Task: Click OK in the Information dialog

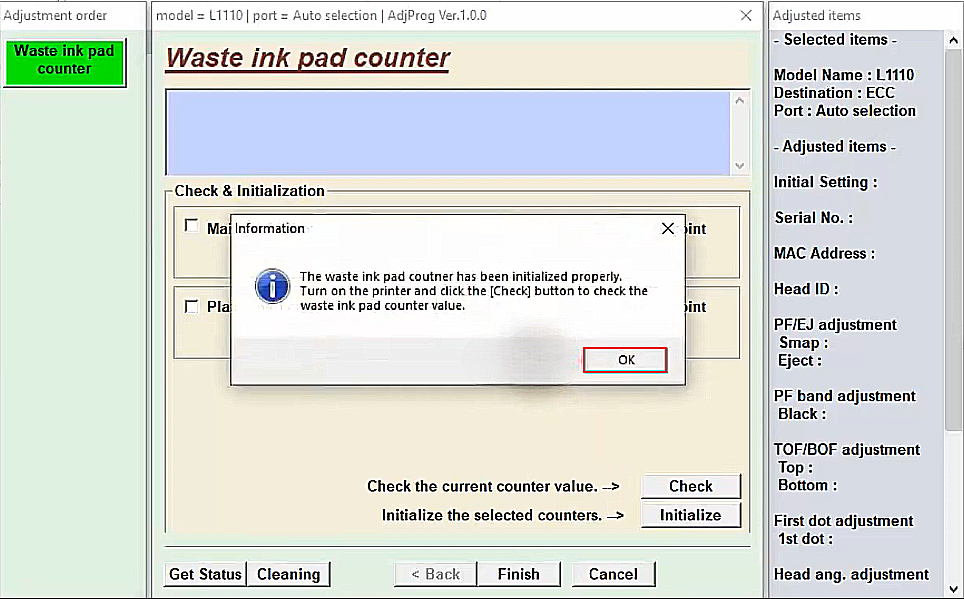Action: coord(625,360)
